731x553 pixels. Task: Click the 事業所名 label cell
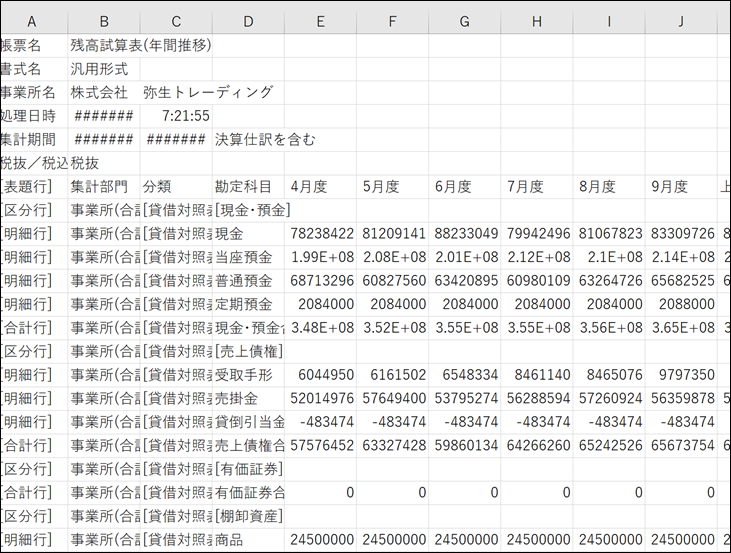(34, 92)
